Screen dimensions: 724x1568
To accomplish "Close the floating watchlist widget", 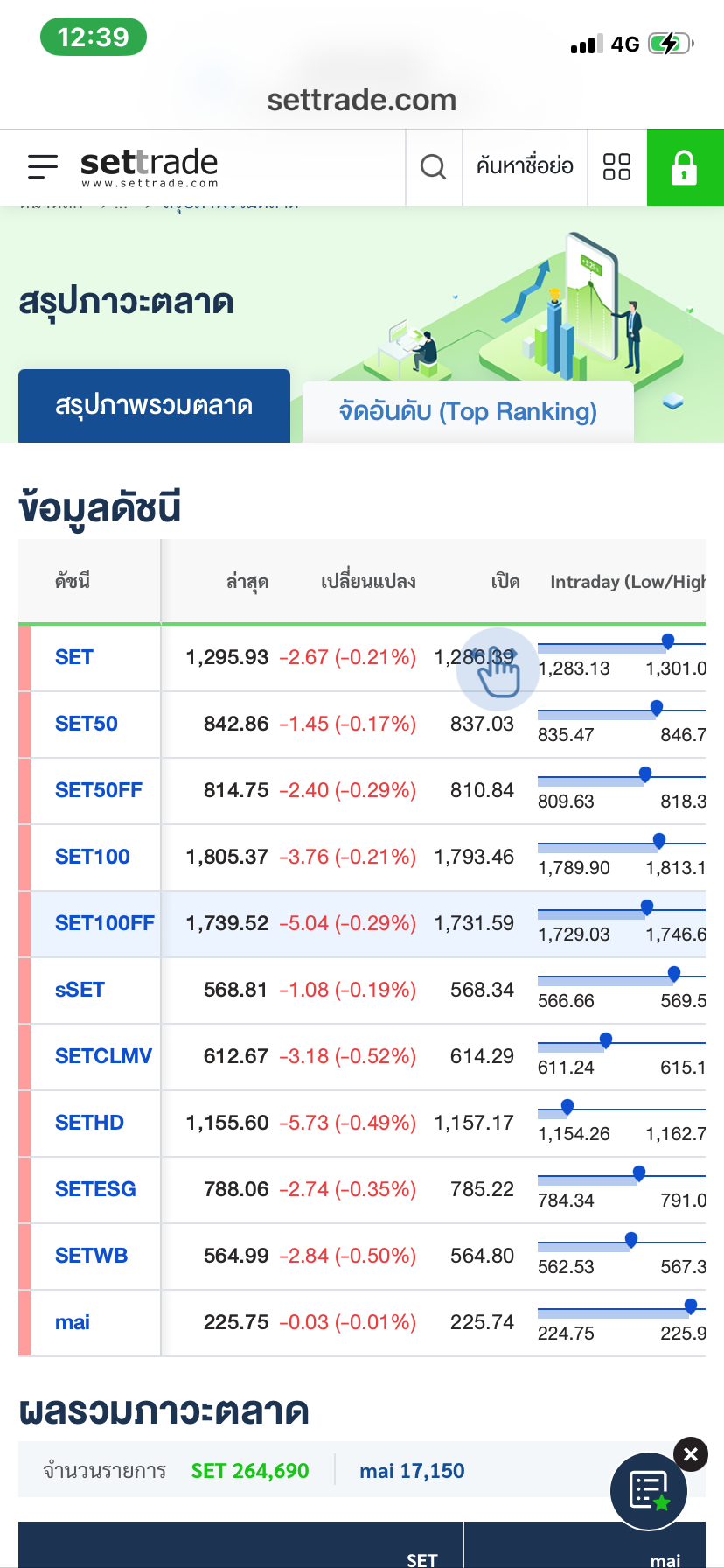I will click(691, 1454).
